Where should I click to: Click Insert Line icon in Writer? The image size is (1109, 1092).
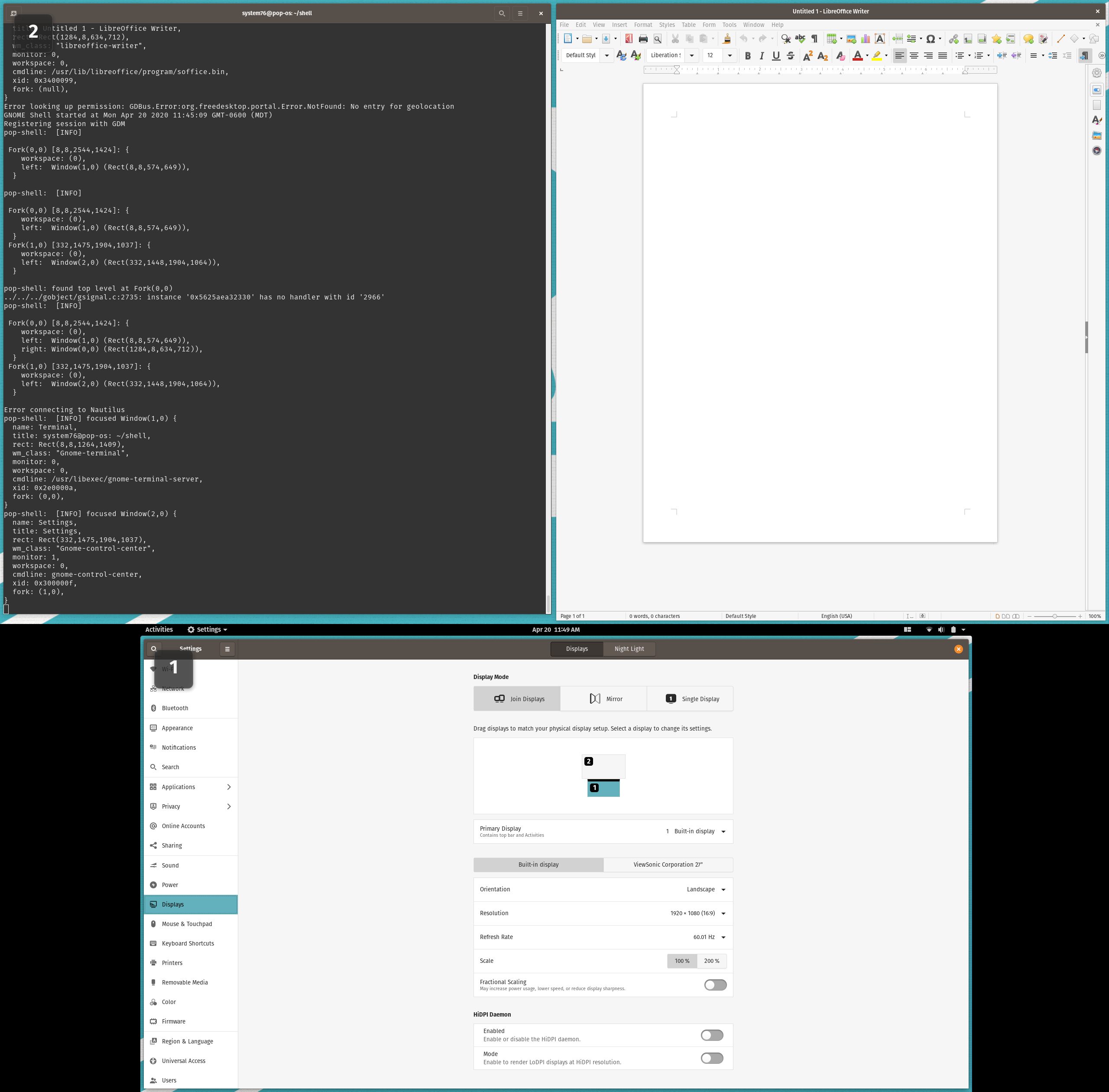(x=1061, y=39)
